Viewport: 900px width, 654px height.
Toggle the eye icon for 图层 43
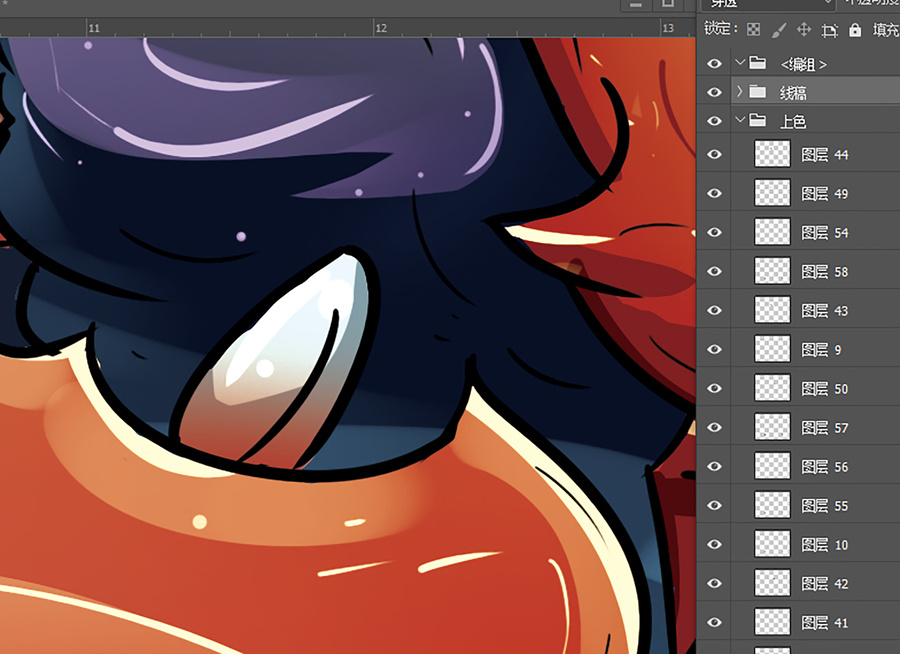point(714,310)
